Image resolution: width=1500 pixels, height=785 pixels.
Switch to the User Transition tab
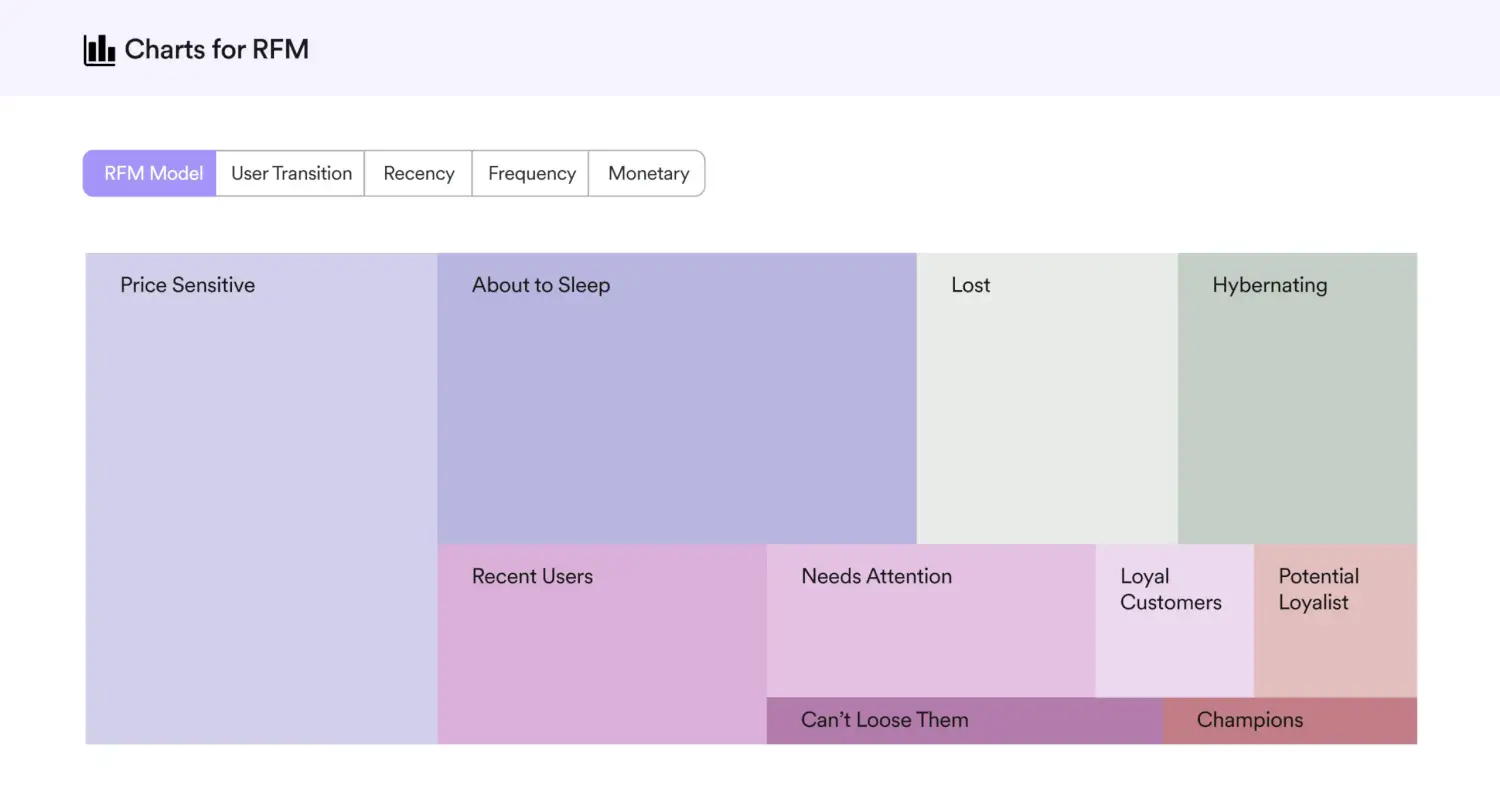[291, 173]
